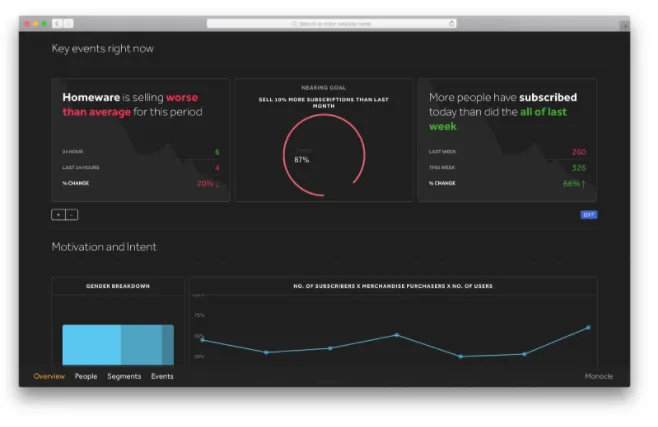Click the Key events right now heading
This screenshot has width=658, height=427.
pos(102,49)
